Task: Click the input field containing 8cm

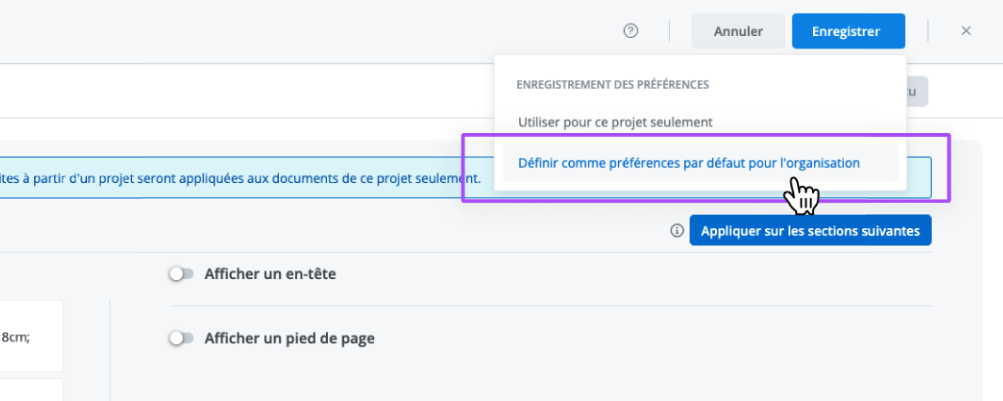Action: (x=30, y=336)
